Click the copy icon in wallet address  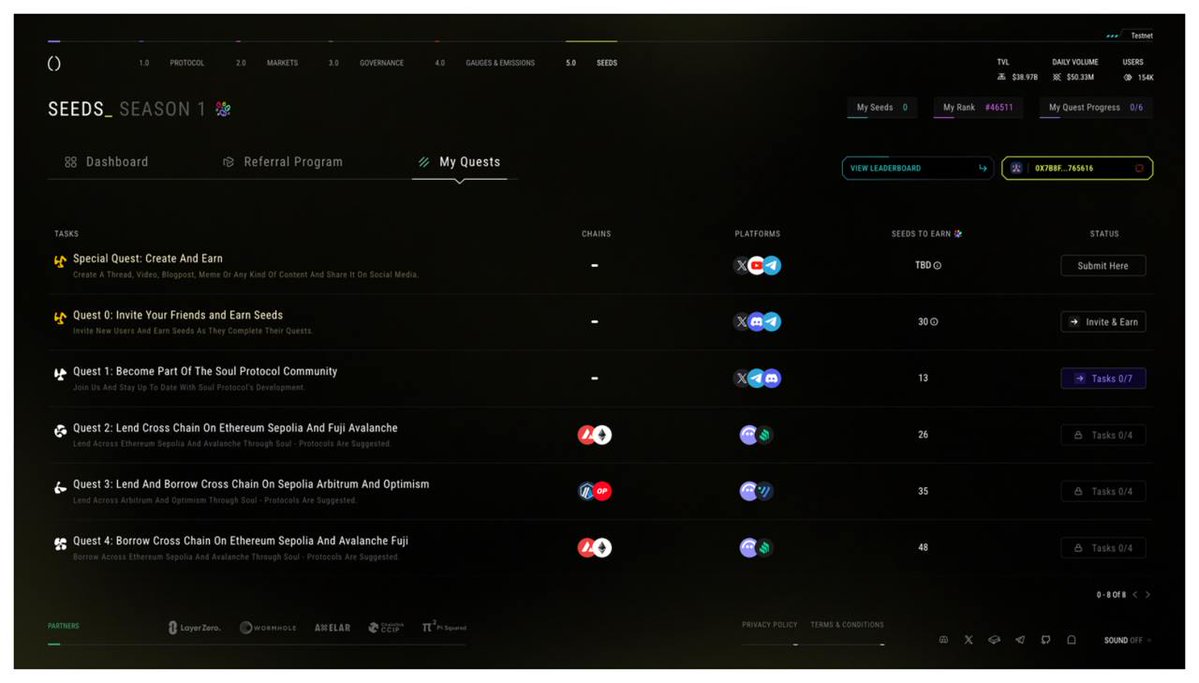click(x=1139, y=168)
